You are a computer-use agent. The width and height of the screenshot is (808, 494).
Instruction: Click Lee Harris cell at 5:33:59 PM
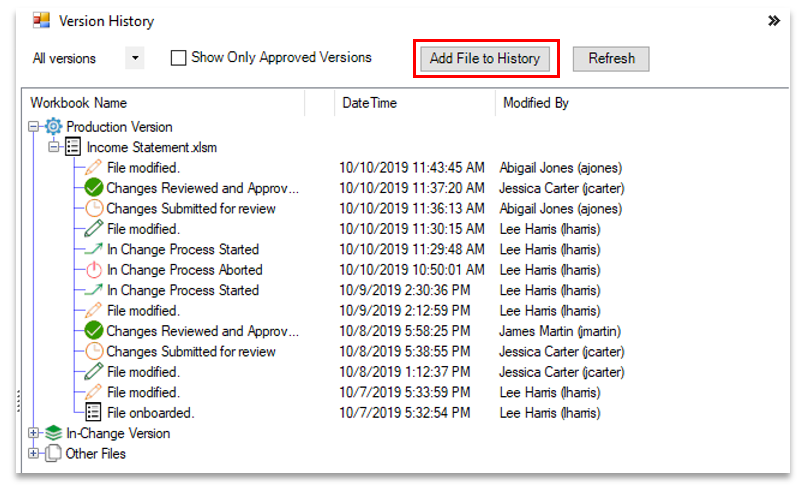click(550, 393)
